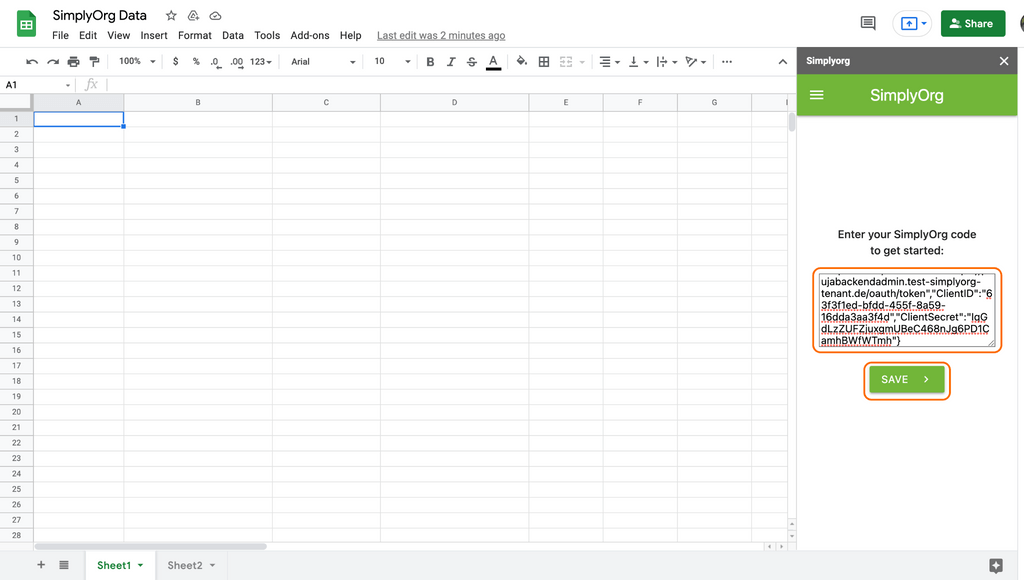Open the Insert menu
1024x580 pixels.
pos(154,35)
